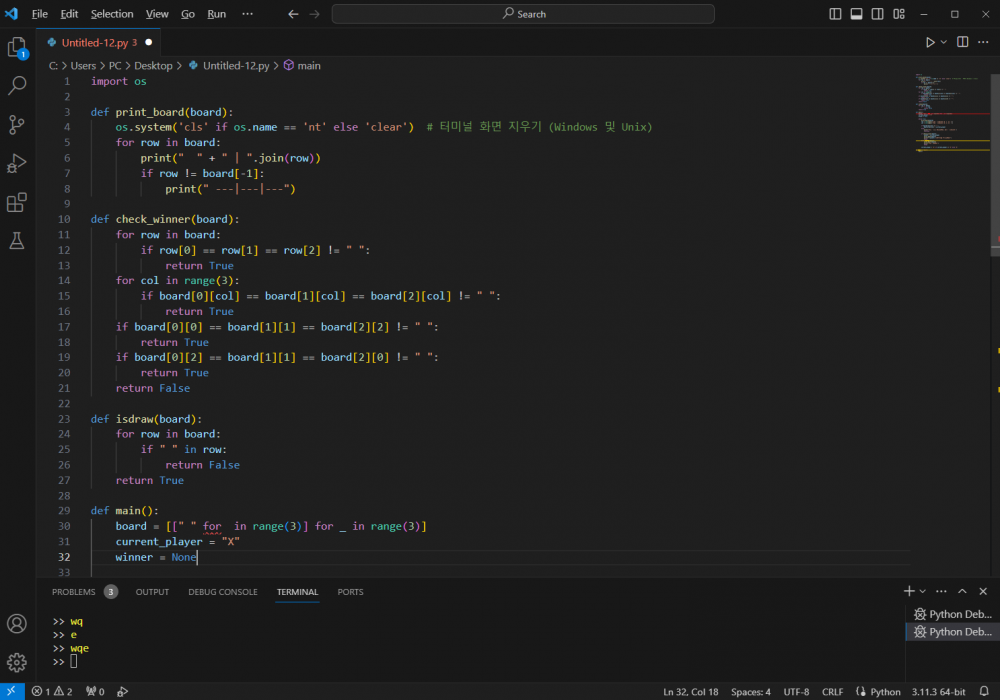Viewport: 1000px width, 700px height.
Task: Select the first Python Debug terminal entry
Action: 953,614
